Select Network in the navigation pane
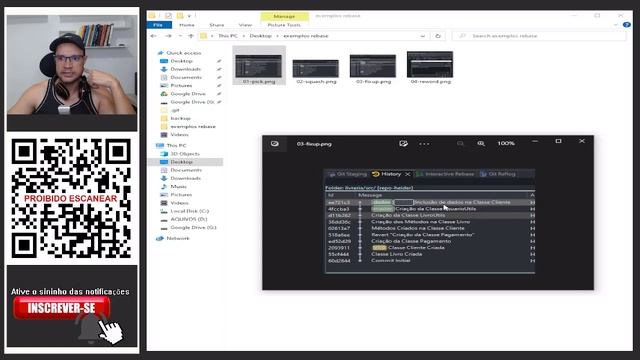This screenshot has width=640, height=360. click(178, 238)
